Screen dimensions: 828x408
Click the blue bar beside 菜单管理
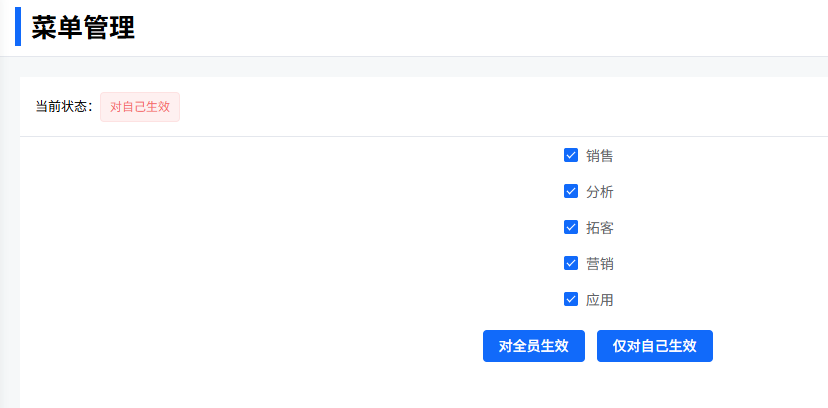click(18, 27)
